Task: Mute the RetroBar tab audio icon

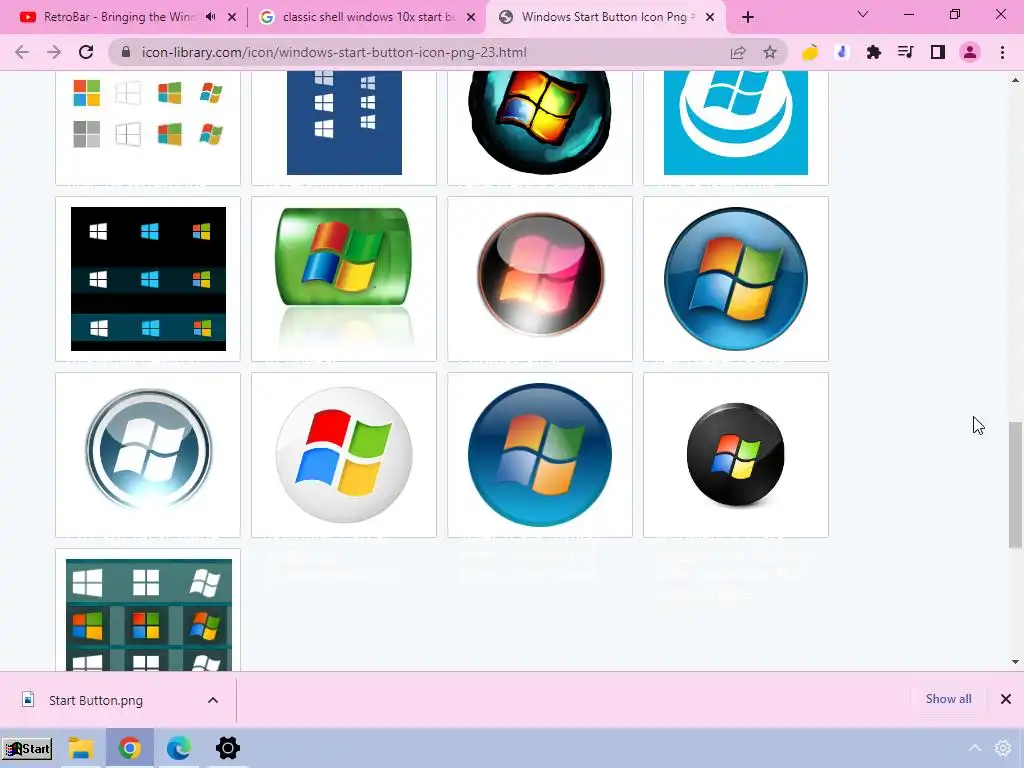Action: [x=210, y=17]
